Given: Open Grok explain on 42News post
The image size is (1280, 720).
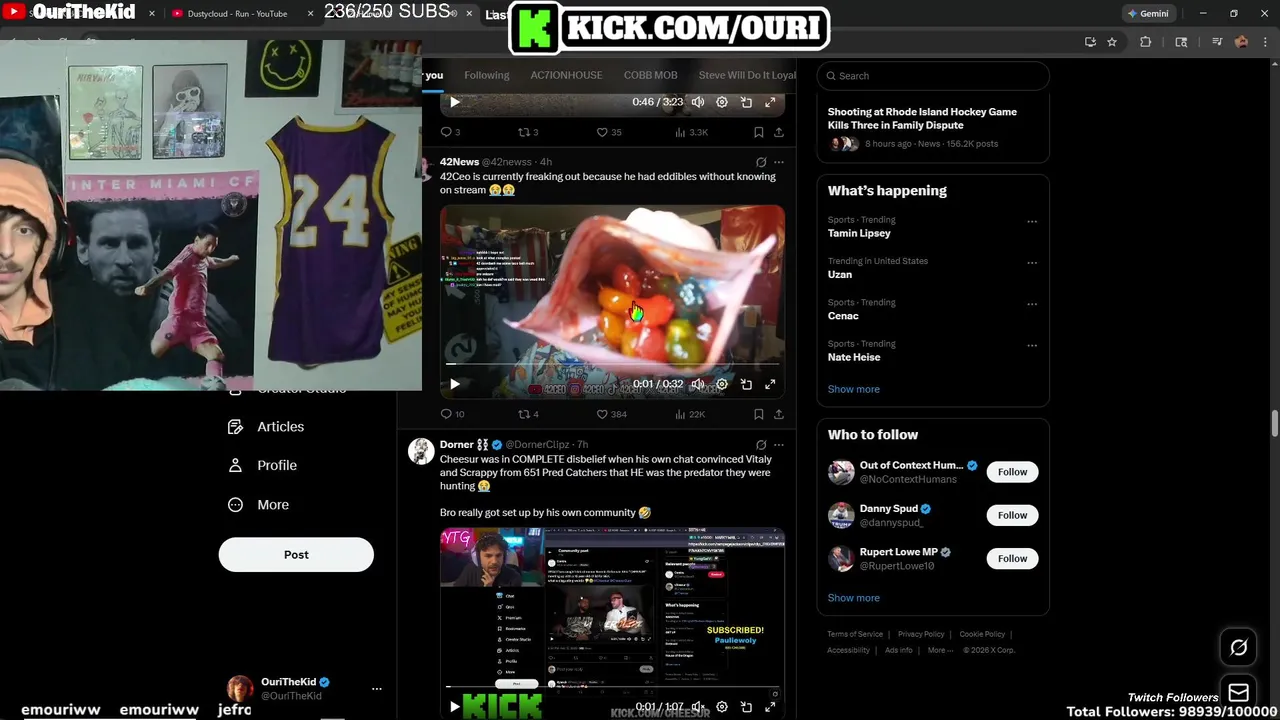Looking at the screenshot, I should click(x=761, y=162).
